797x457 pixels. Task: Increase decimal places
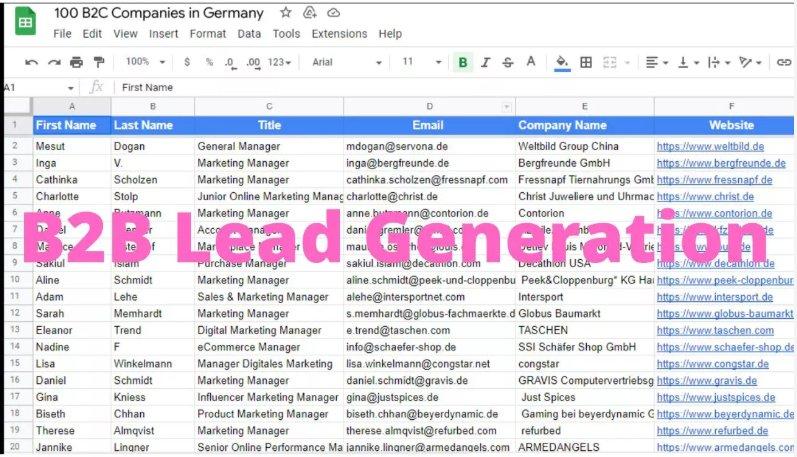[253, 63]
